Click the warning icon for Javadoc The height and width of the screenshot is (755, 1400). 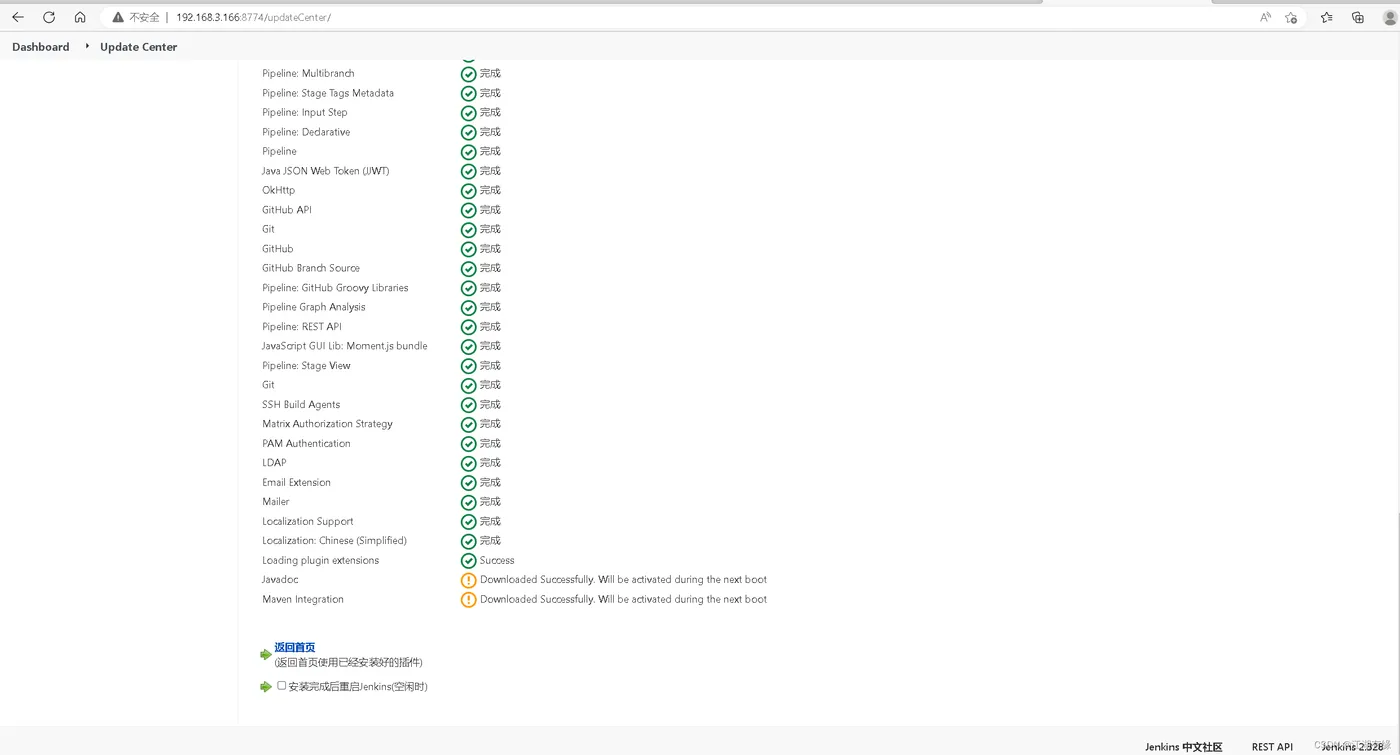pos(468,580)
